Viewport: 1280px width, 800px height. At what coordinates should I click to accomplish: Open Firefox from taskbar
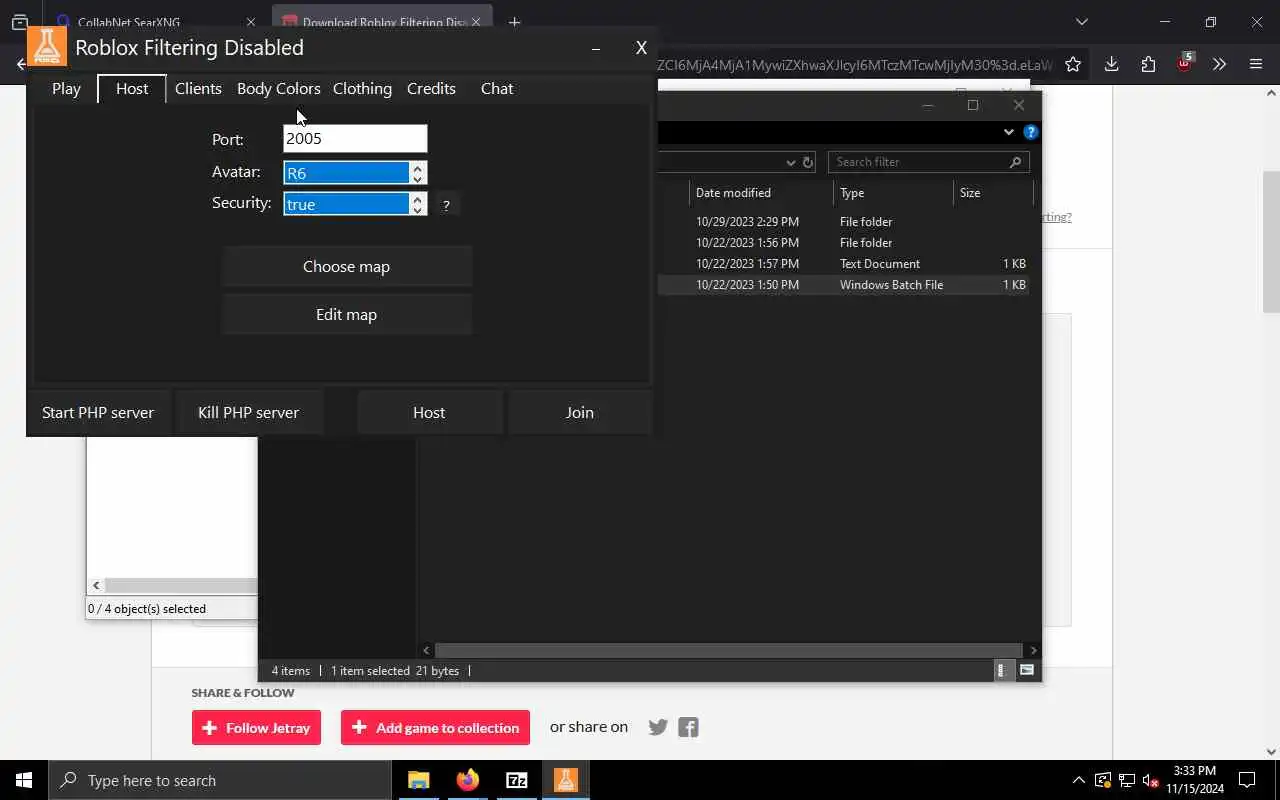[467, 780]
